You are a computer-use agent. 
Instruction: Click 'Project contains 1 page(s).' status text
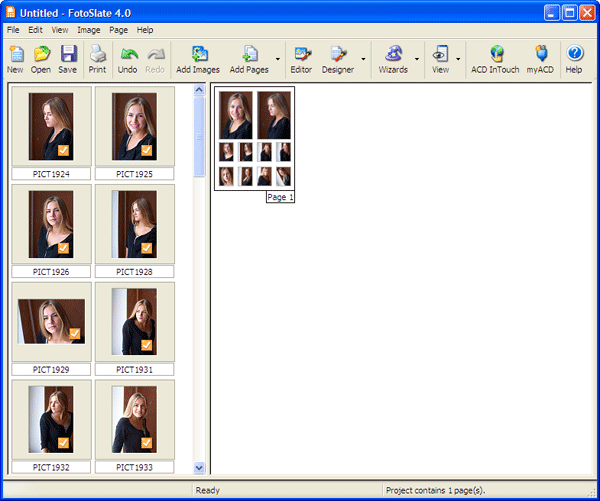click(x=435, y=490)
